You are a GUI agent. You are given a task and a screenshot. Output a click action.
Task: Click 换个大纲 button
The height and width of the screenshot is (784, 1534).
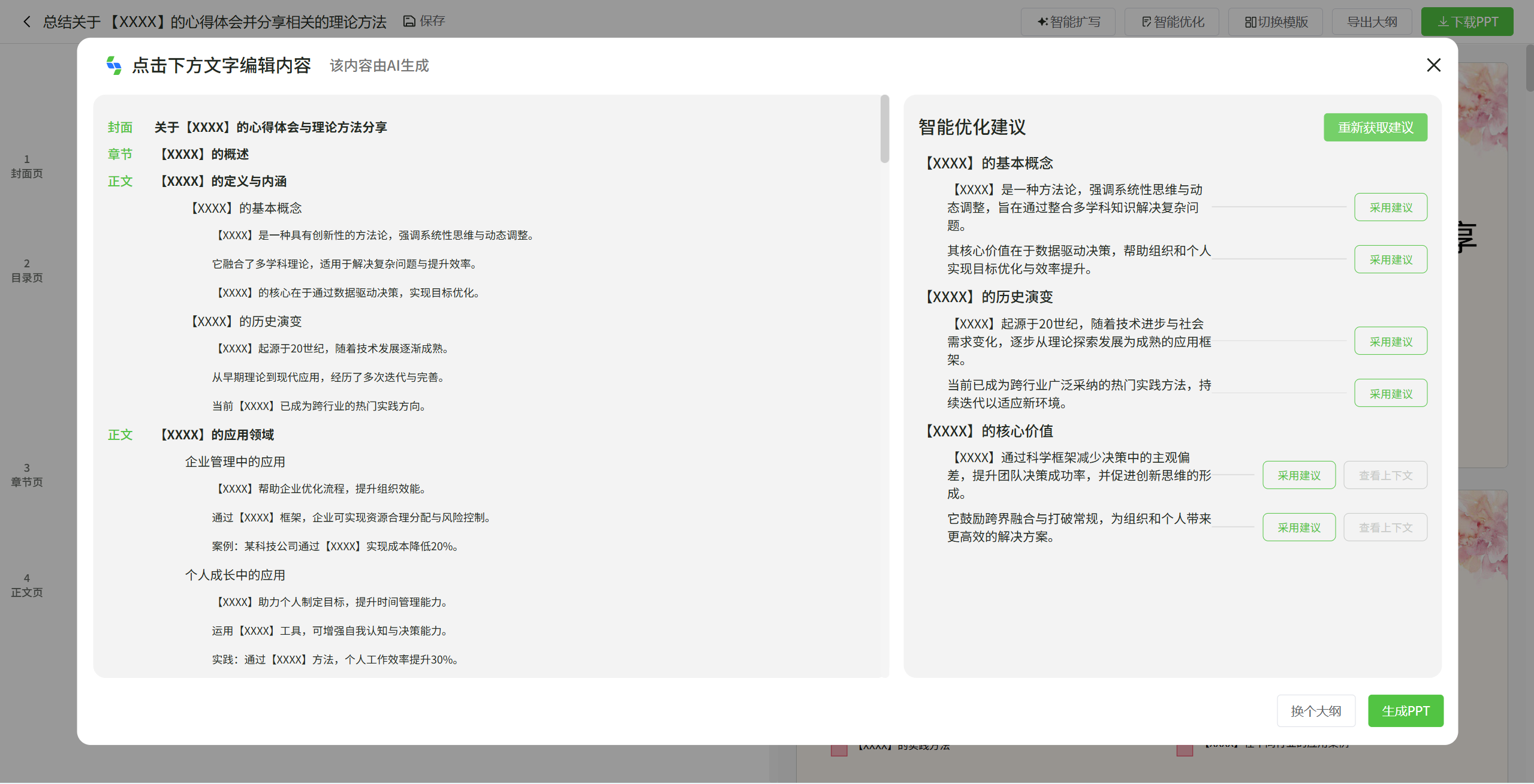pyautogui.click(x=1316, y=711)
